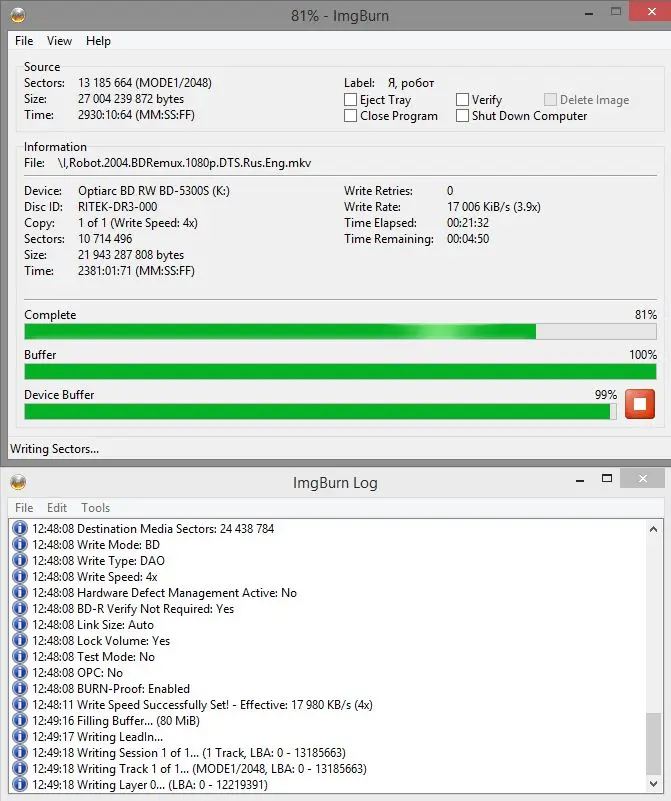Click the log scrollbar up arrow
The width and height of the screenshot is (671, 801).
(653, 529)
